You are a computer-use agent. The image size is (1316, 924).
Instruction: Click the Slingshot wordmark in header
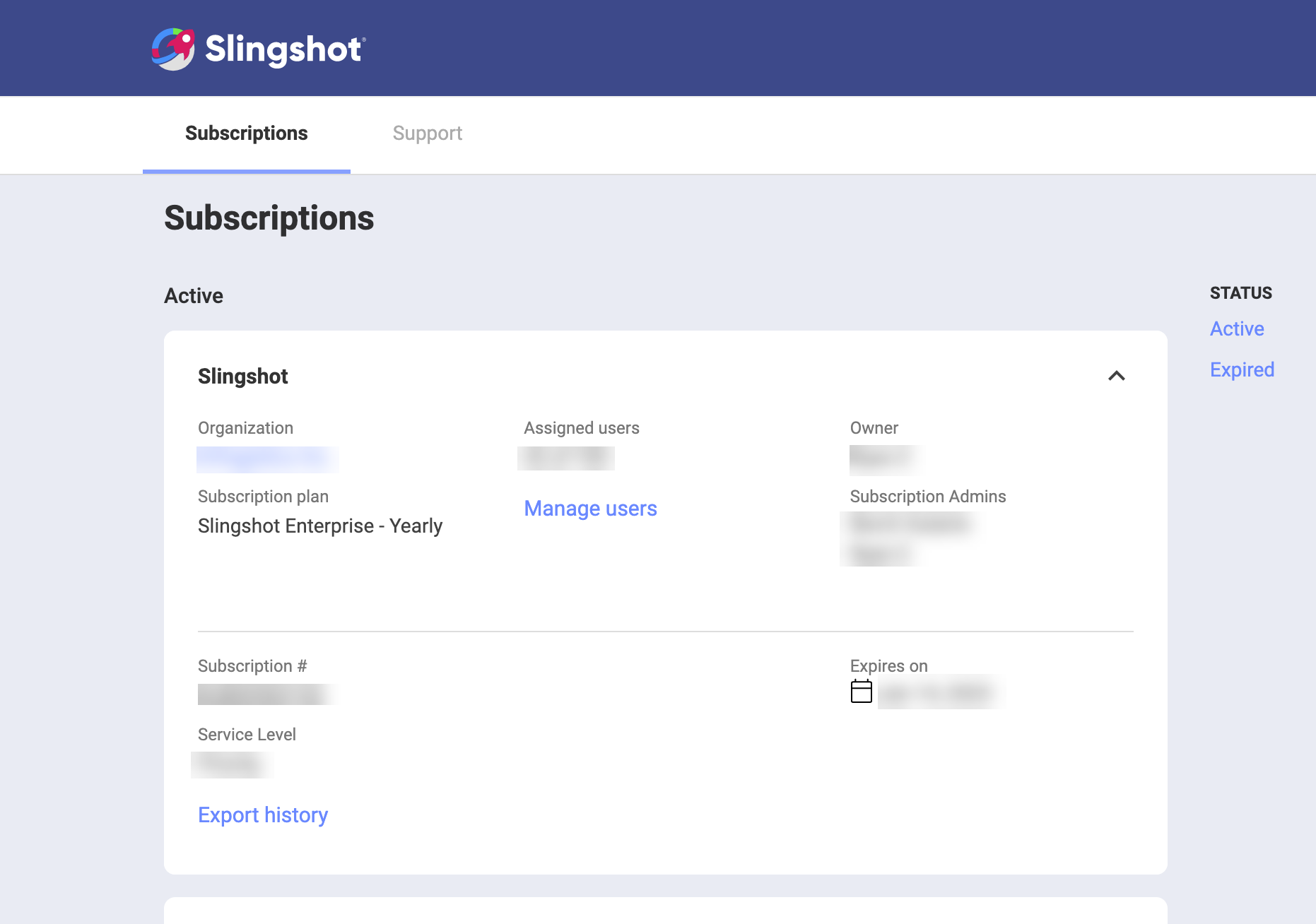tap(285, 49)
